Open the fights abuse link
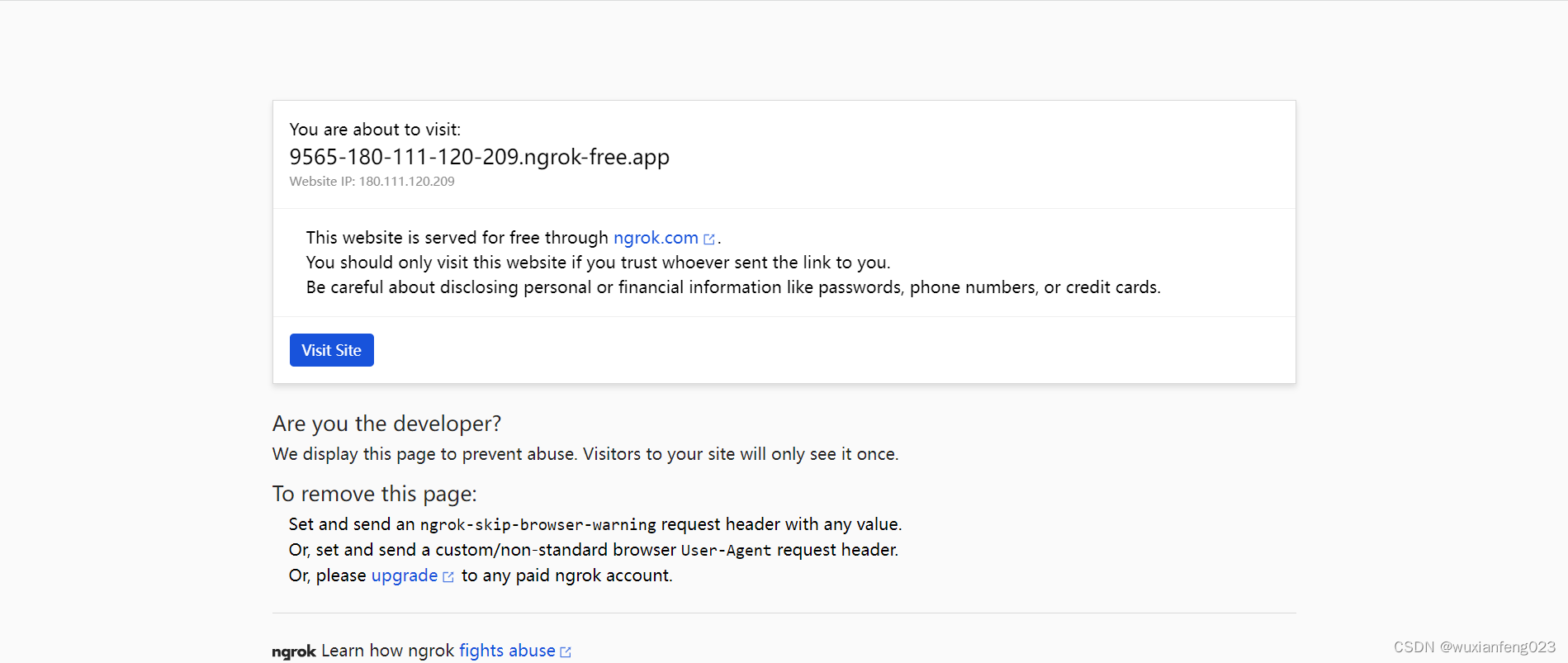This screenshot has width=1568, height=663. 507,651
